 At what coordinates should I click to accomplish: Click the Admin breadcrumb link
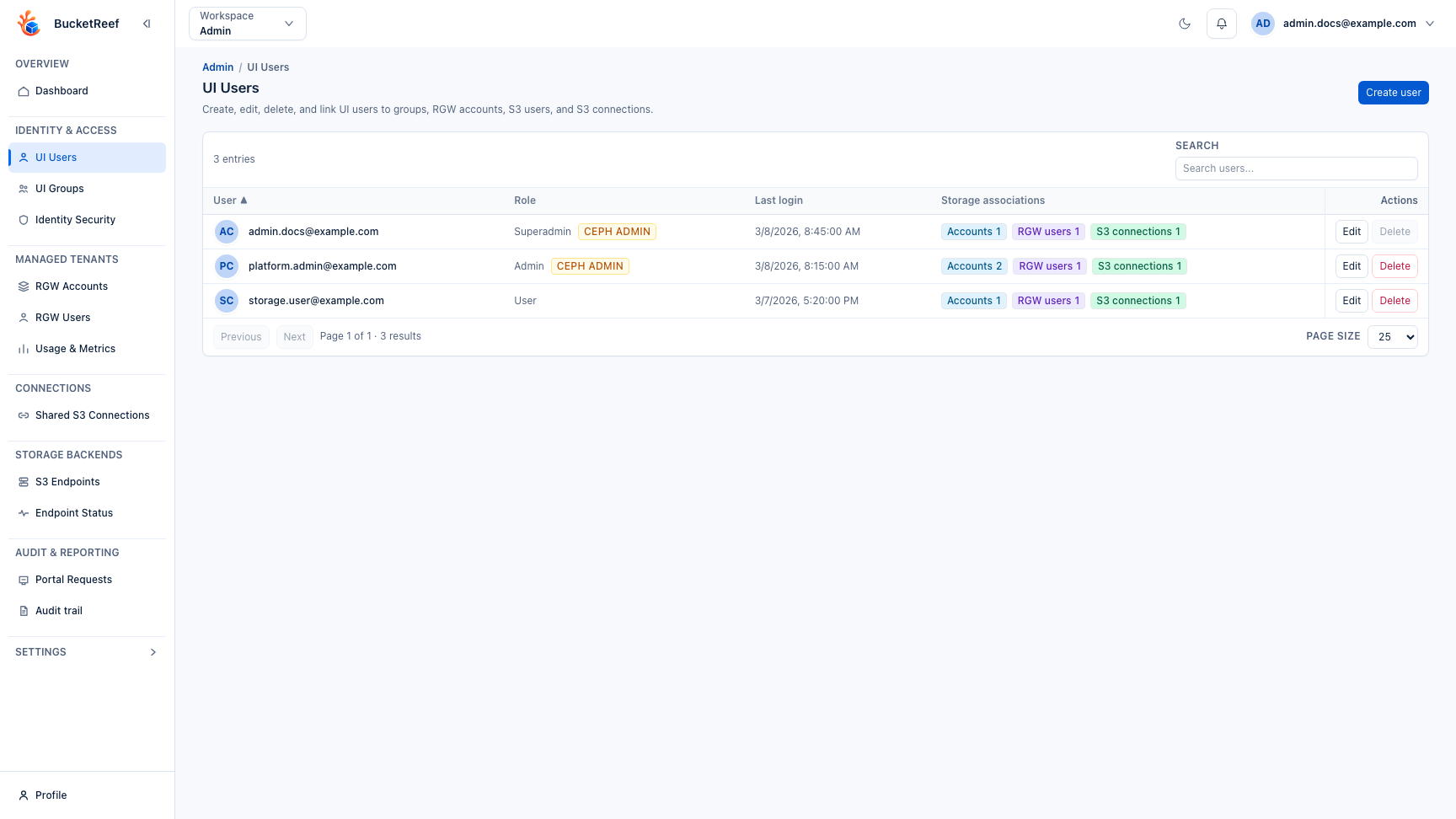217,67
